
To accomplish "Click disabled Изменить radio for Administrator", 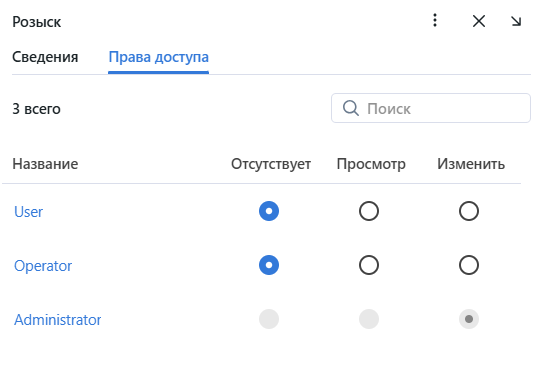I will click(469, 319).
